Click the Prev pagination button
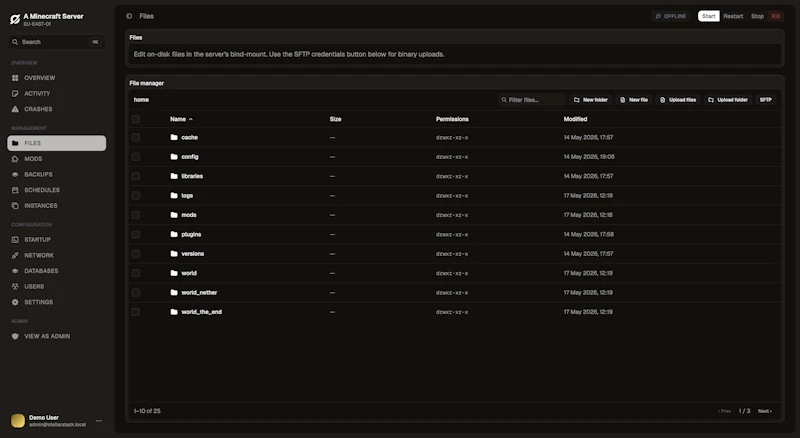 [x=724, y=411]
